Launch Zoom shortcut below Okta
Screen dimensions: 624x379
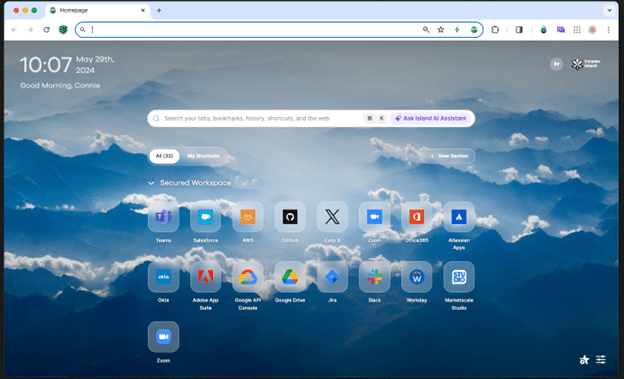pos(163,337)
